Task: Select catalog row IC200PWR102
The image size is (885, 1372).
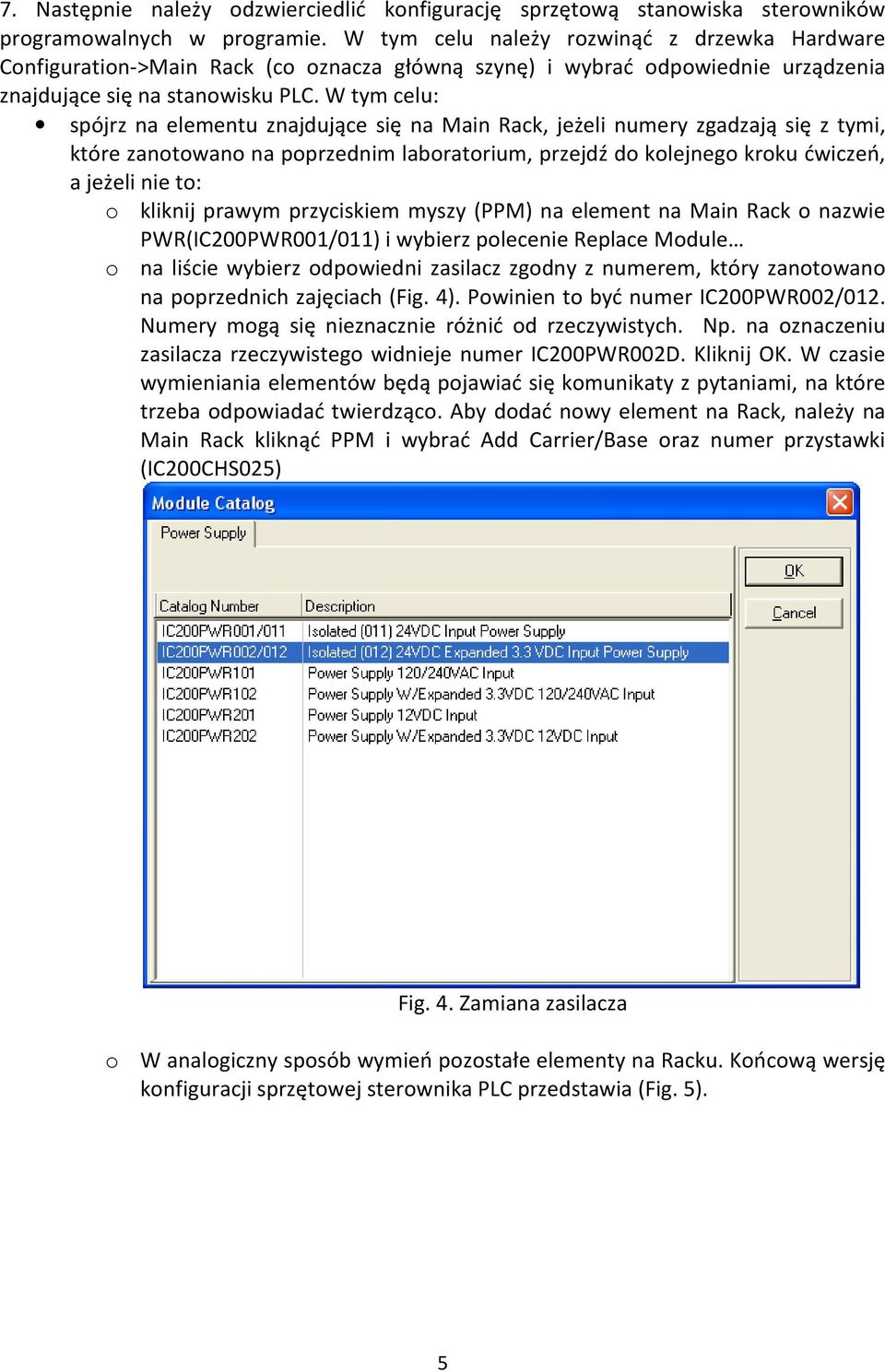Action: pyautogui.click(x=442, y=694)
